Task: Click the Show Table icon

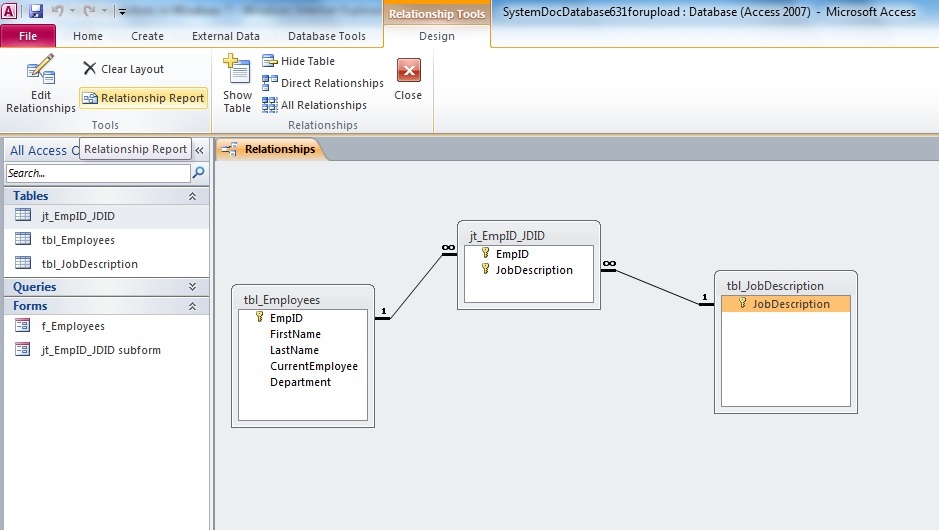Action: 237,72
